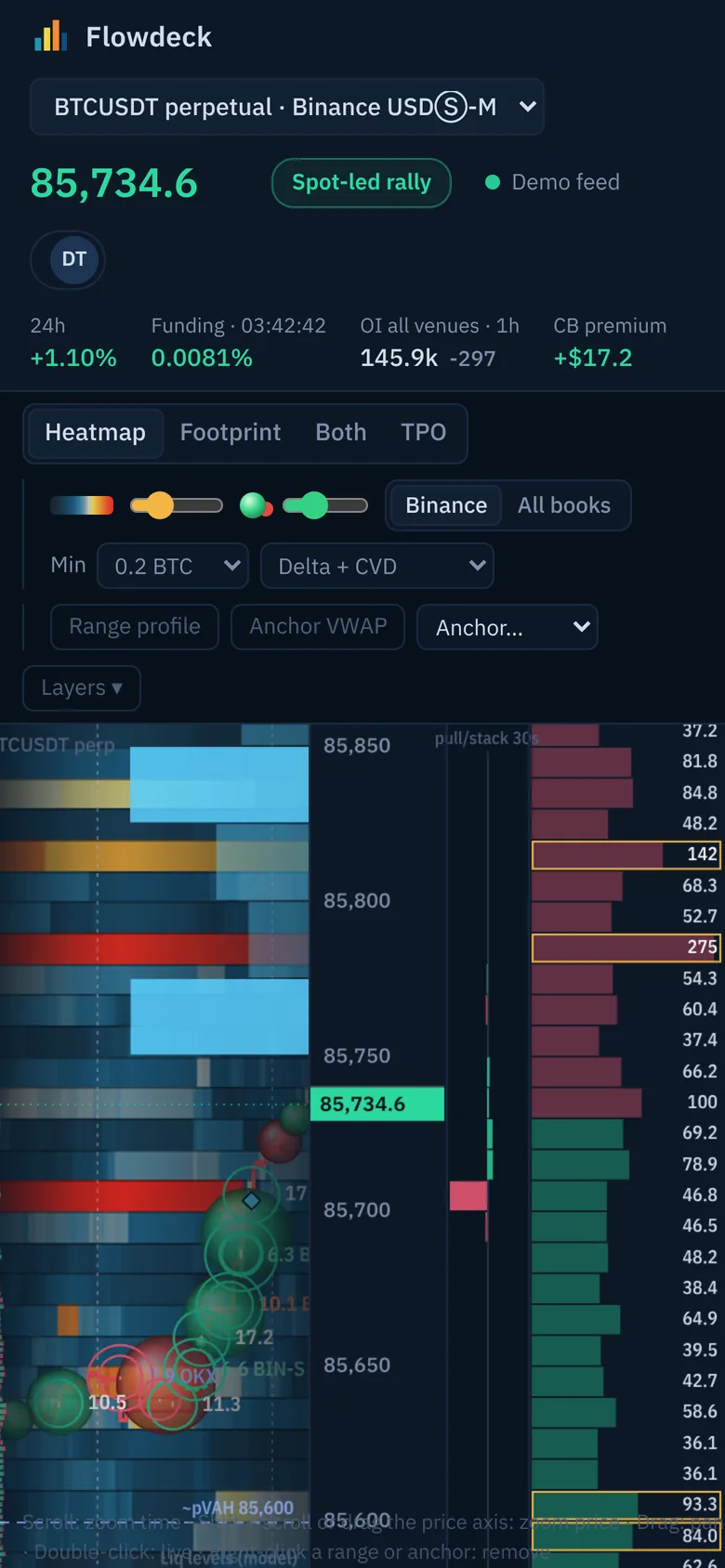Toggle the Anchor VWAP button

point(318,627)
